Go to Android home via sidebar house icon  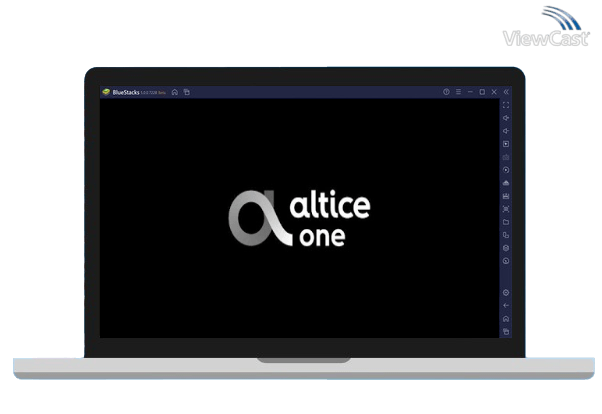pos(506,319)
